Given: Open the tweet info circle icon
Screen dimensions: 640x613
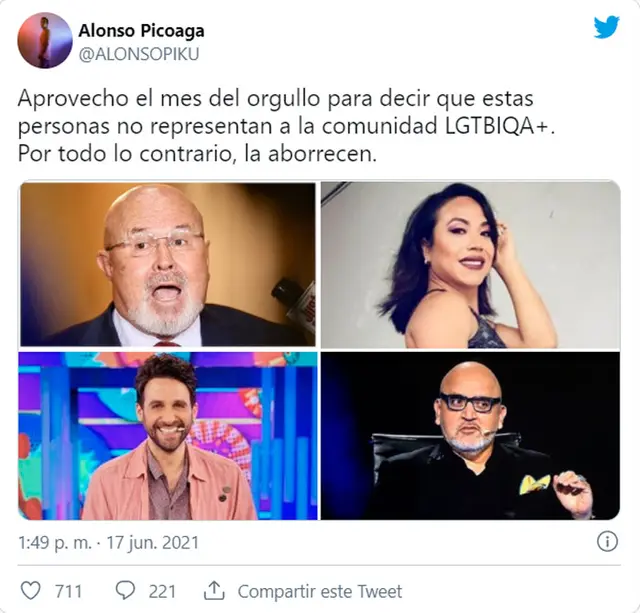Looking at the screenshot, I should click(607, 542).
